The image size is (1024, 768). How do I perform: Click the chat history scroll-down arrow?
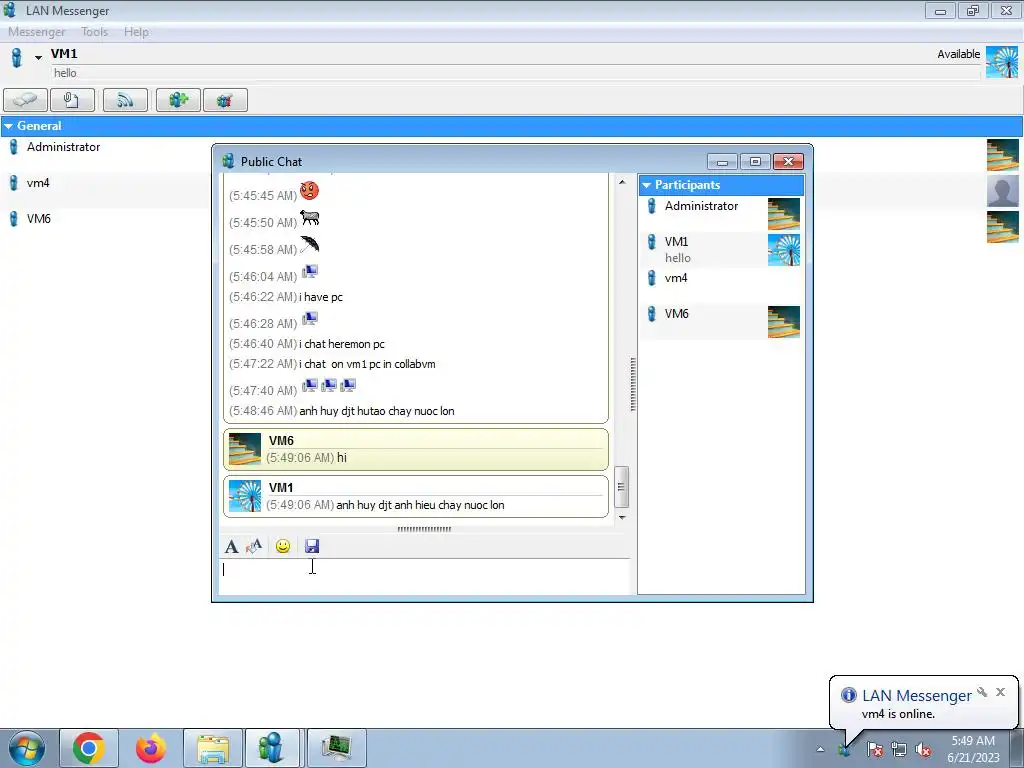(622, 517)
